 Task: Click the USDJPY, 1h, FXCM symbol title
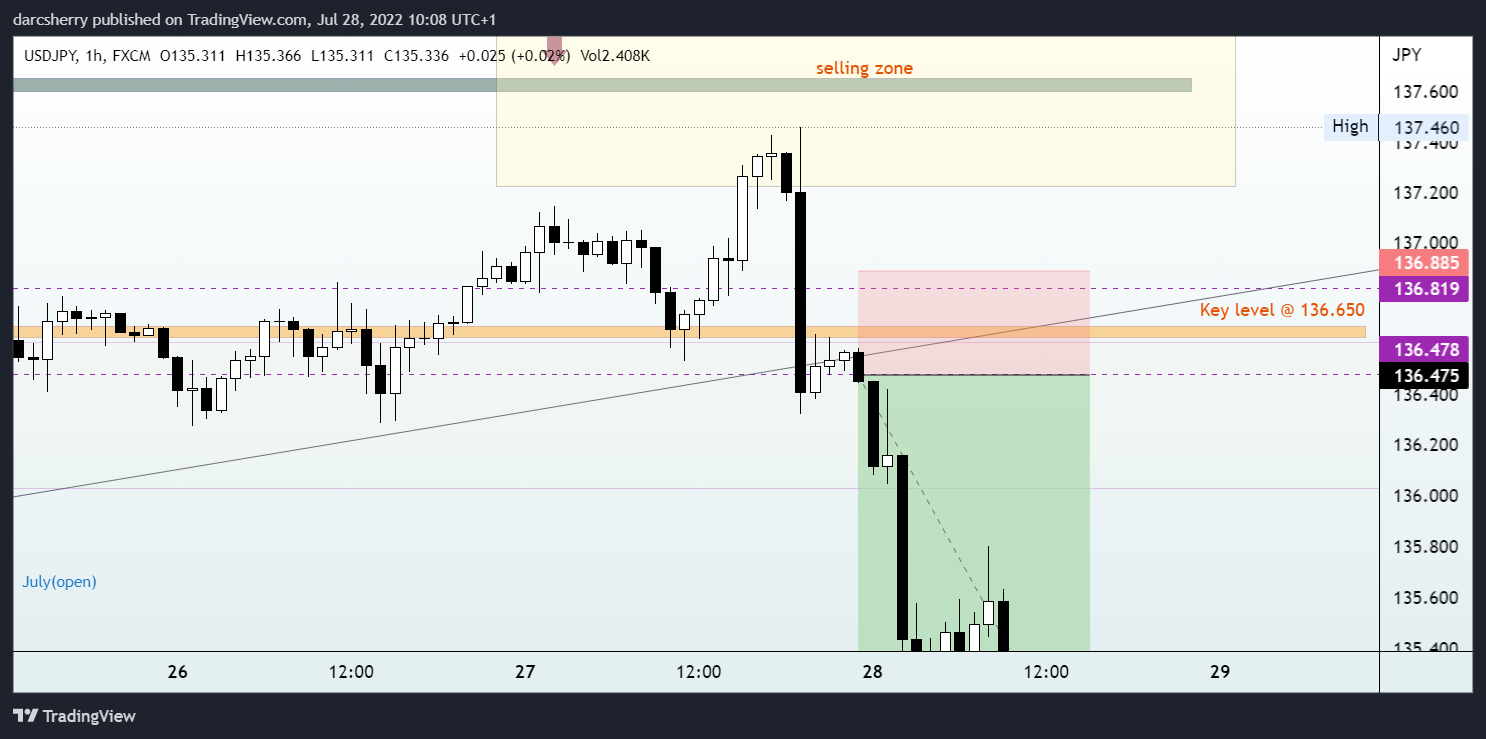tap(89, 56)
